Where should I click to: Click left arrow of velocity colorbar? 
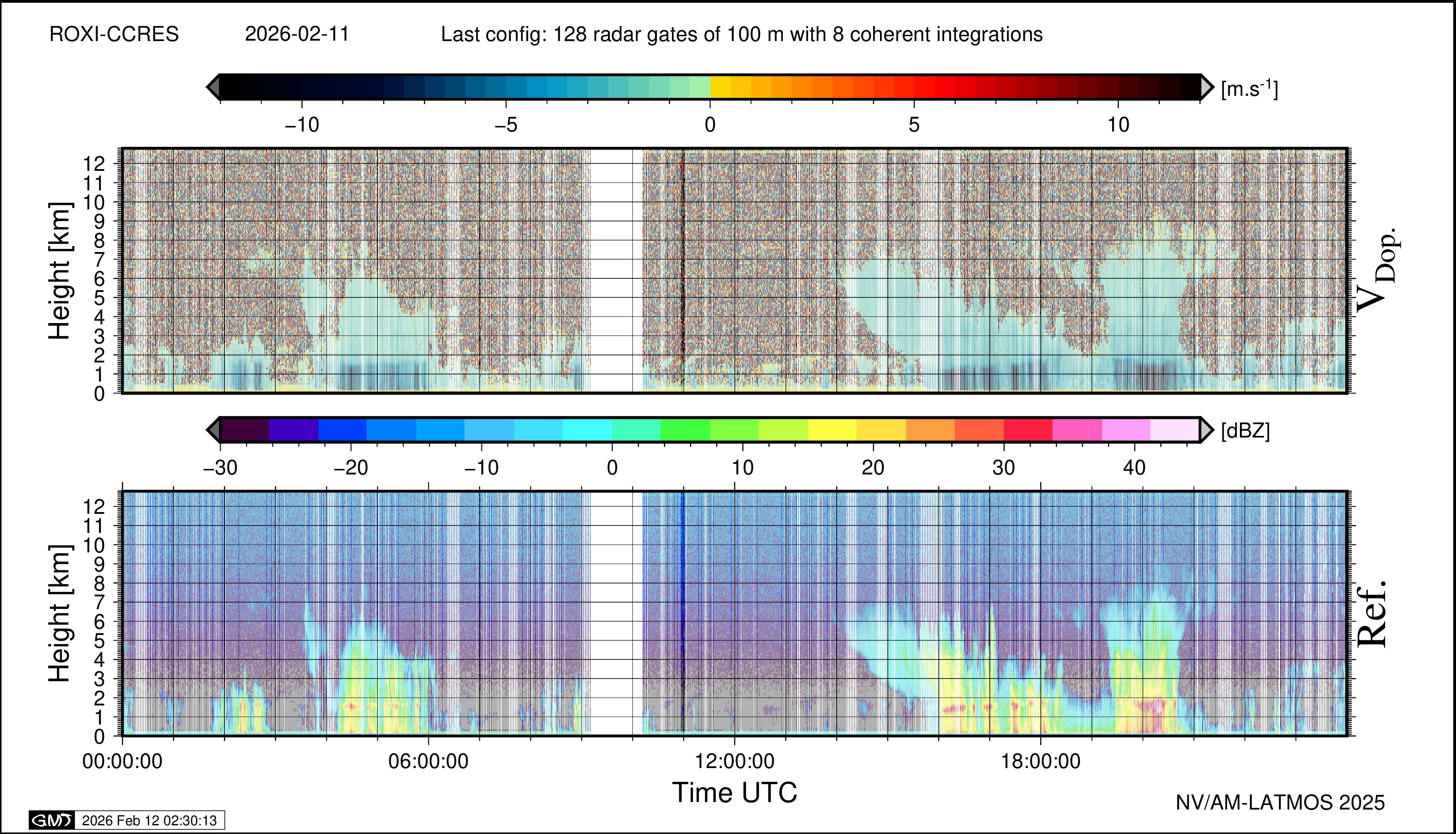213,87
